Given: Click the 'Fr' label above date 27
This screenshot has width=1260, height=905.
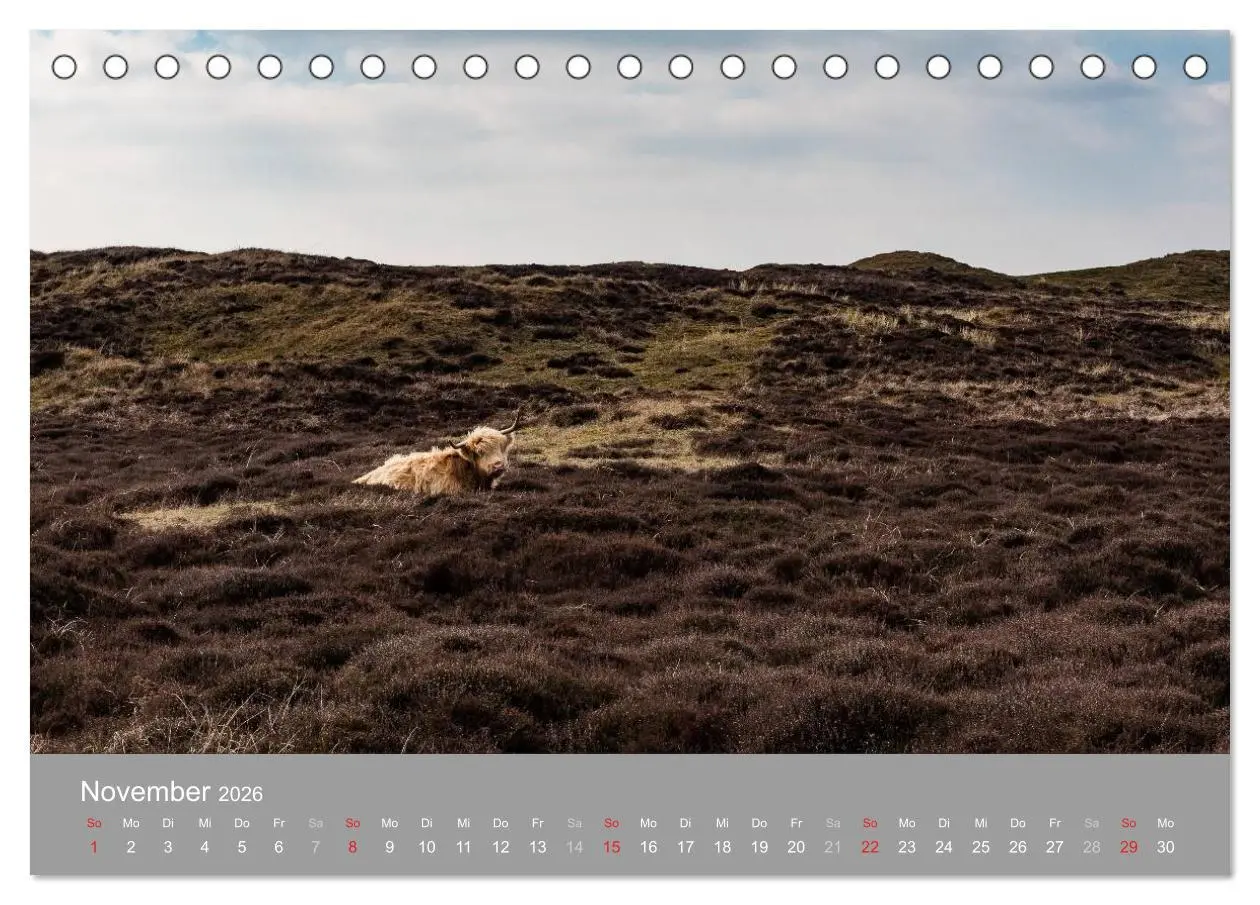Looking at the screenshot, I should [1055, 823].
